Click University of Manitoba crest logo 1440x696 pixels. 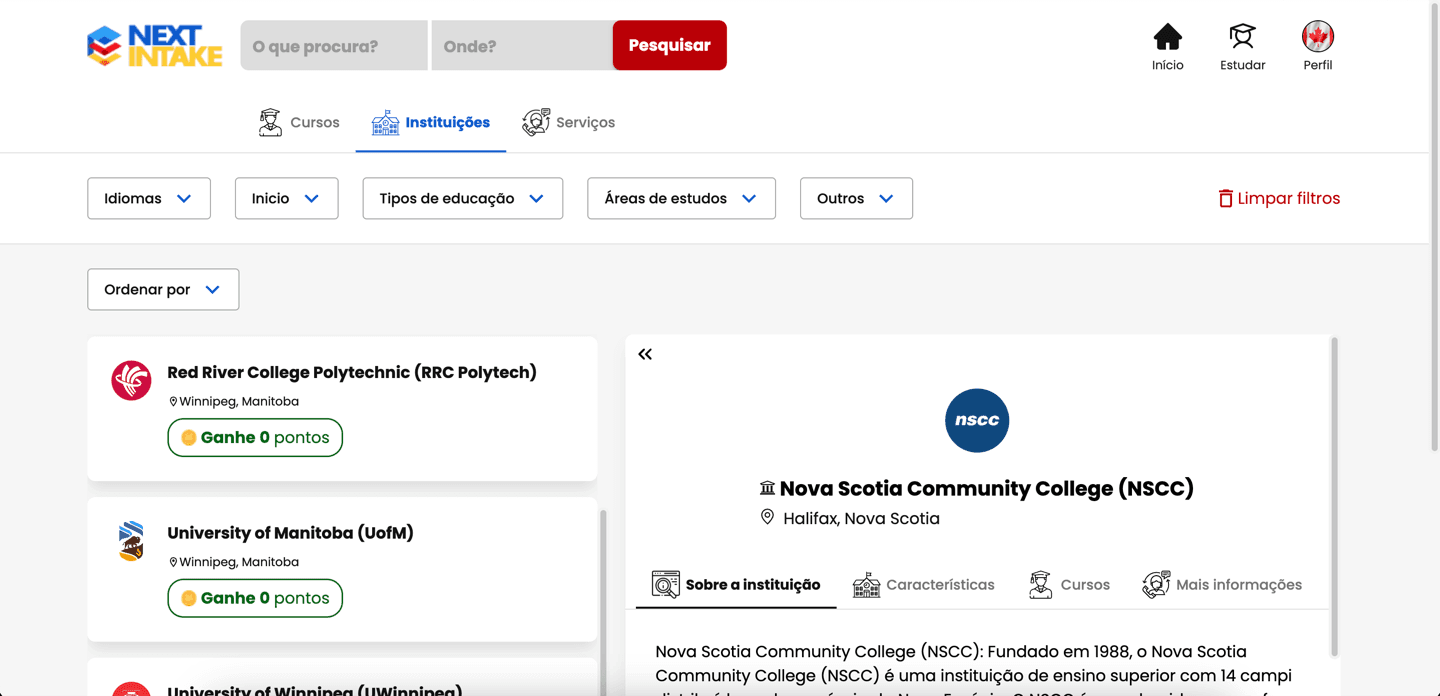click(x=131, y=541)
